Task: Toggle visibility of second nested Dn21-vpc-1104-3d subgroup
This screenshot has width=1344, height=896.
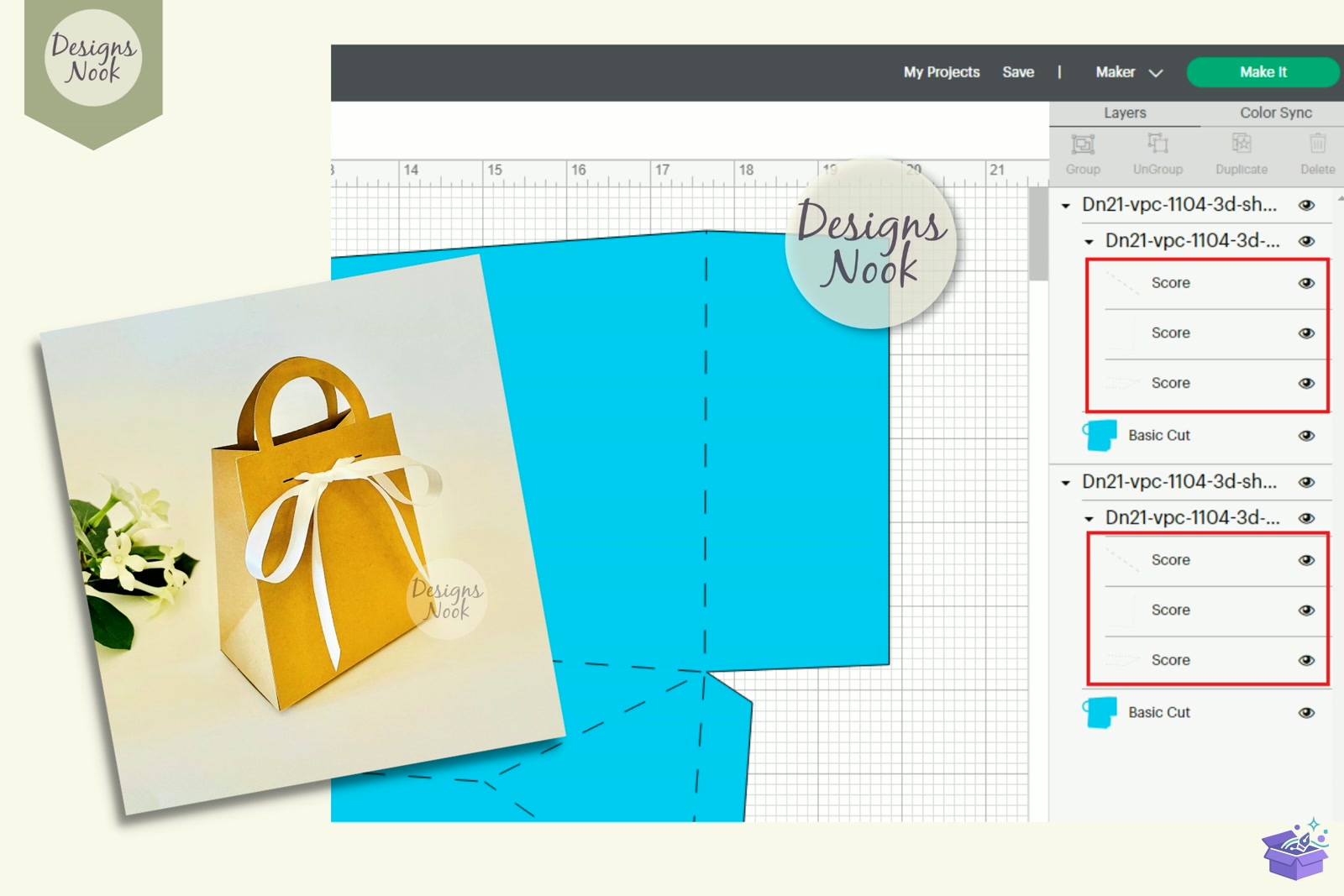Action: 1306,518
